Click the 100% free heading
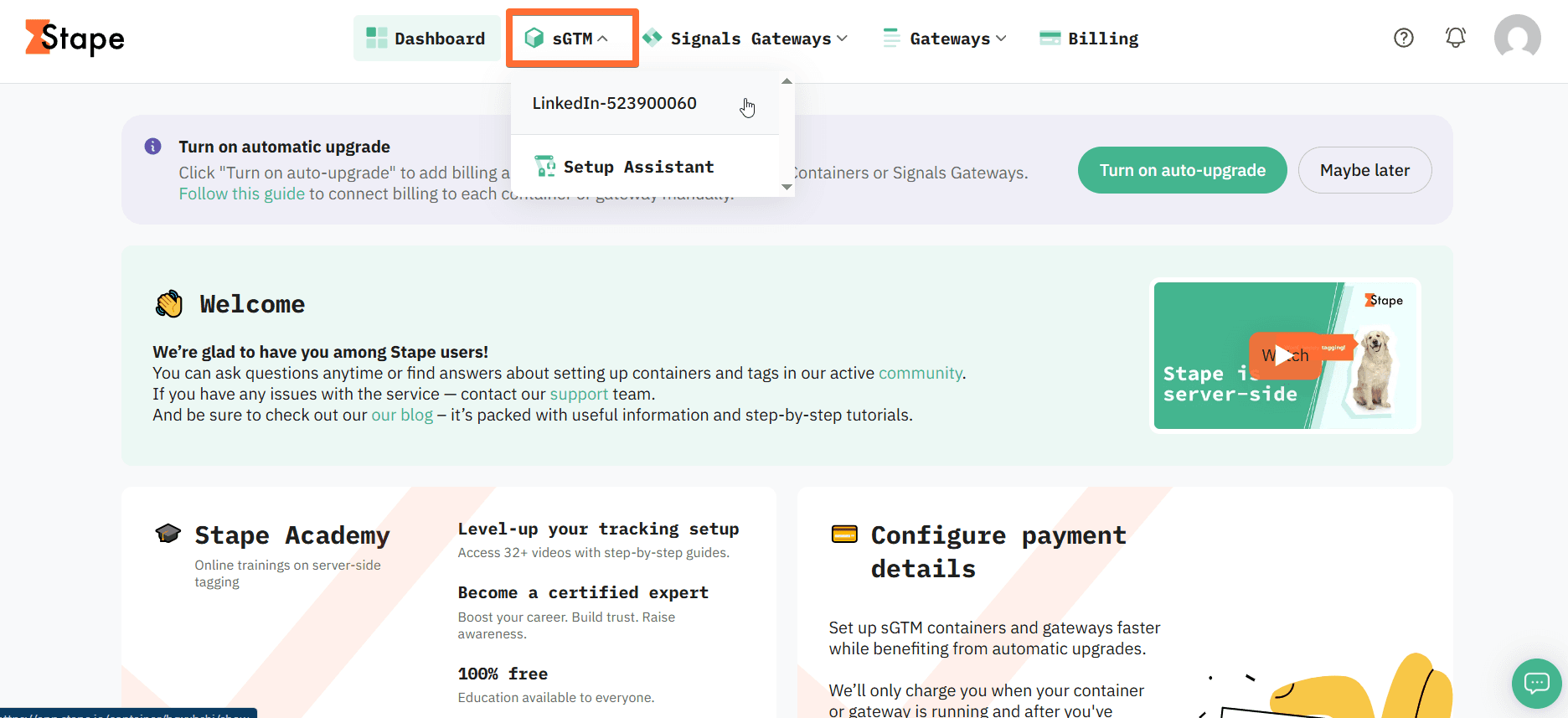Image resolution: width=1568 pixels, height=718 pixels. pos(503,674)
